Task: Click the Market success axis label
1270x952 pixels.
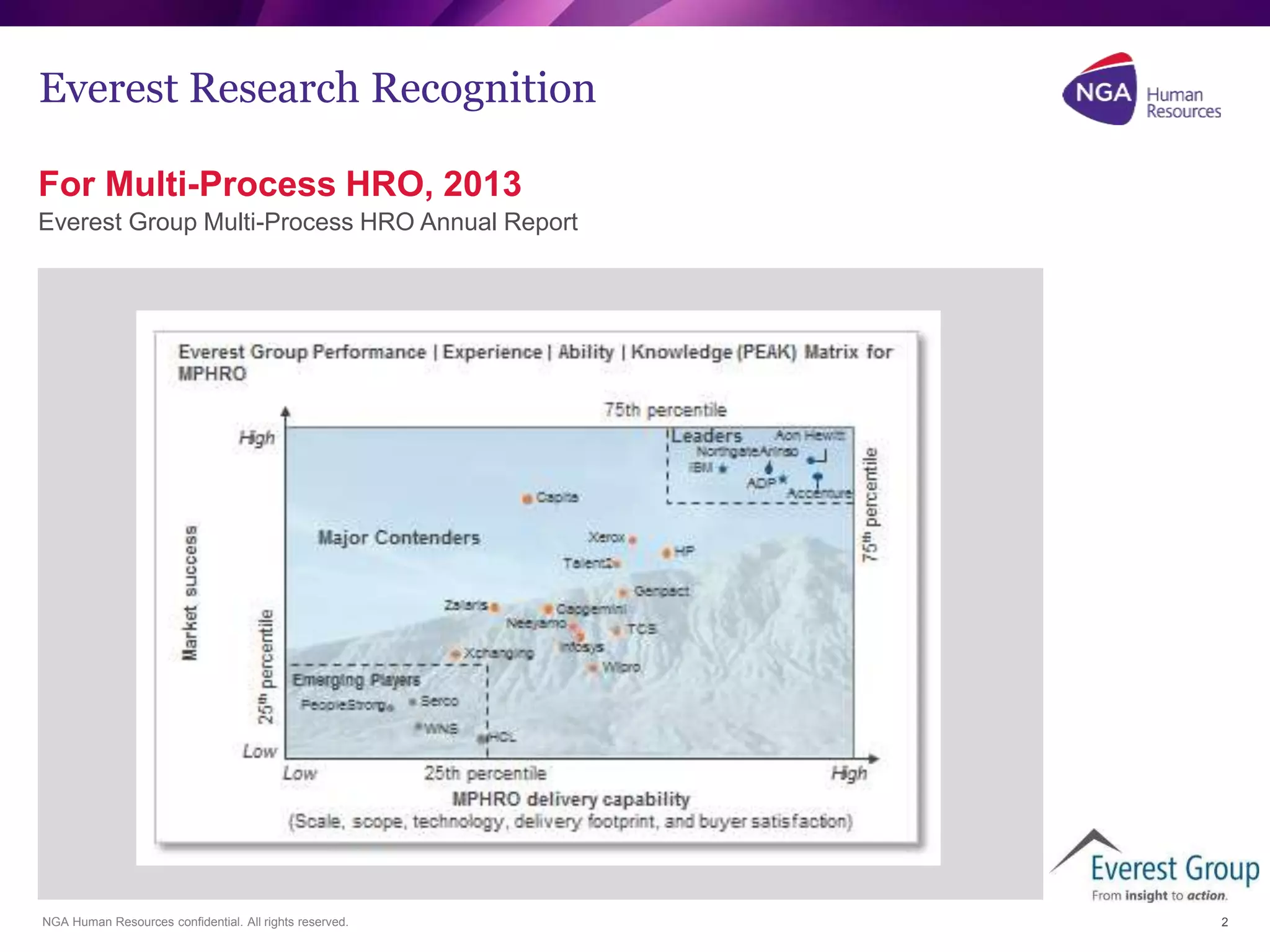Action: (190, 593)
